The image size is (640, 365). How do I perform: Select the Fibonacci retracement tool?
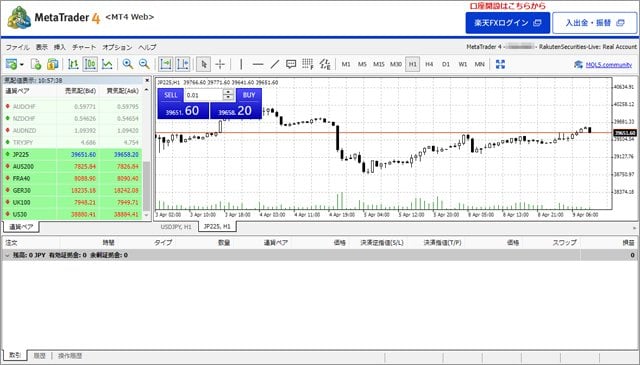coord(308,64)
